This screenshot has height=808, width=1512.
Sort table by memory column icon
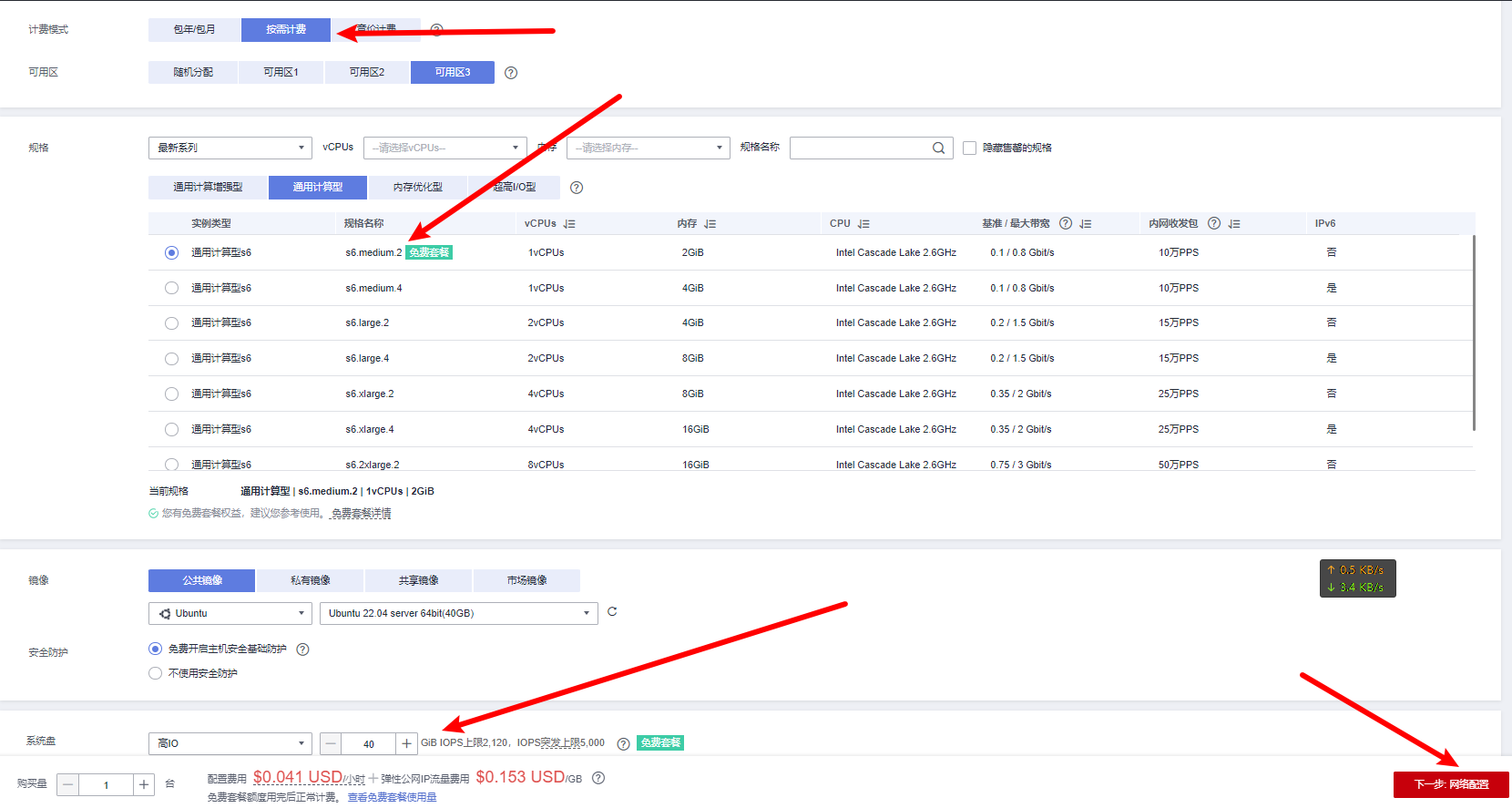coord(710,224)
